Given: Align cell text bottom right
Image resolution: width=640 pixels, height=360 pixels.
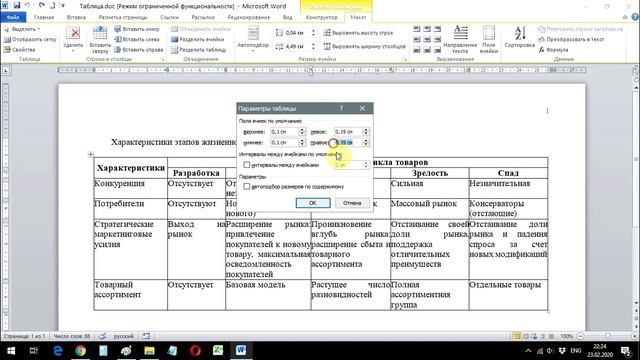Looking at the screenshot, I should (x=437, y=50).
